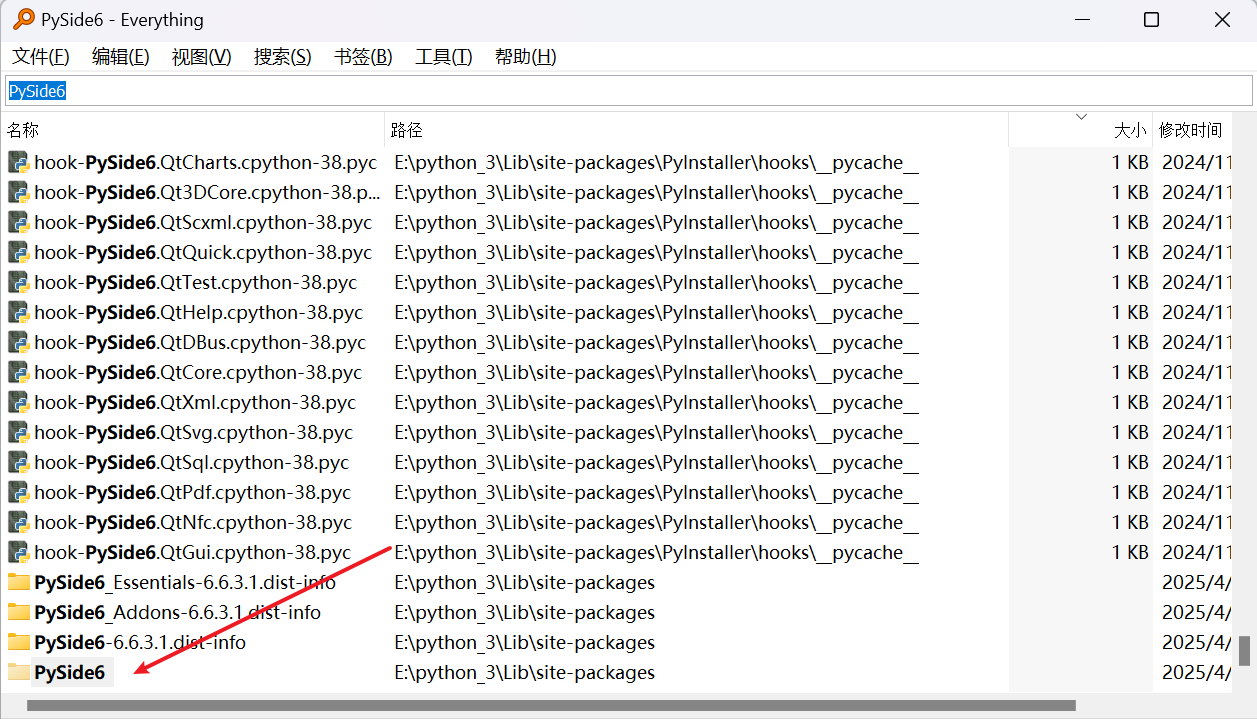
Task: Select the bold PySide6 folder name
Action: click(x=70, y=672)
